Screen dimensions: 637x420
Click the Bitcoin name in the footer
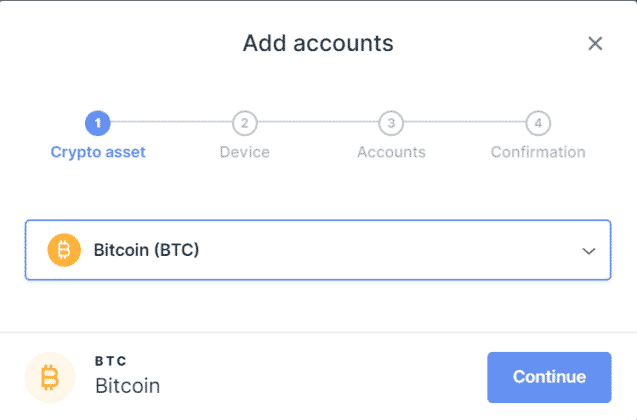pyautogui.click(x=127, y=385)
